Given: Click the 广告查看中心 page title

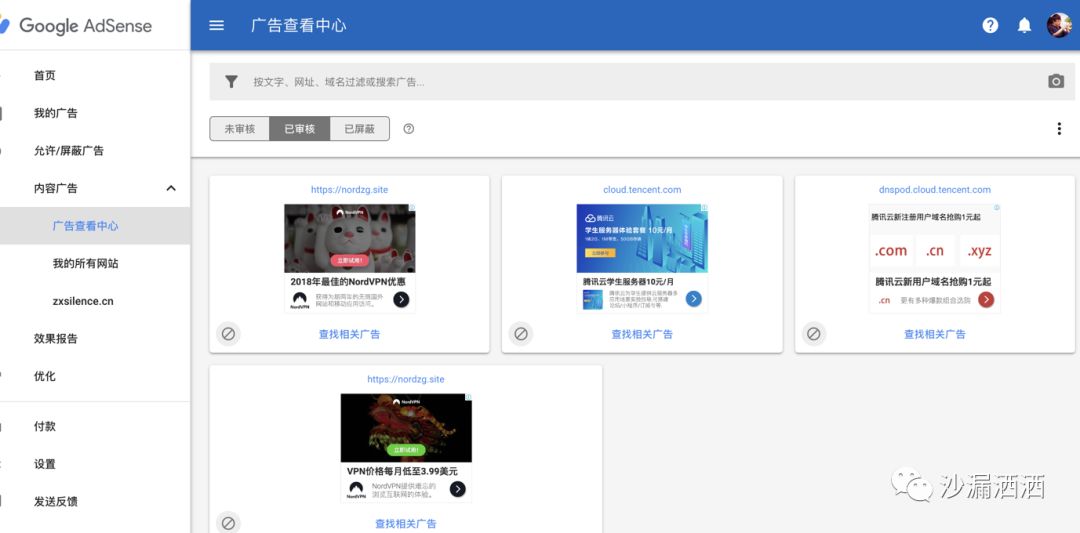Looking at the screenshot, I should click(x=298, y=25).
